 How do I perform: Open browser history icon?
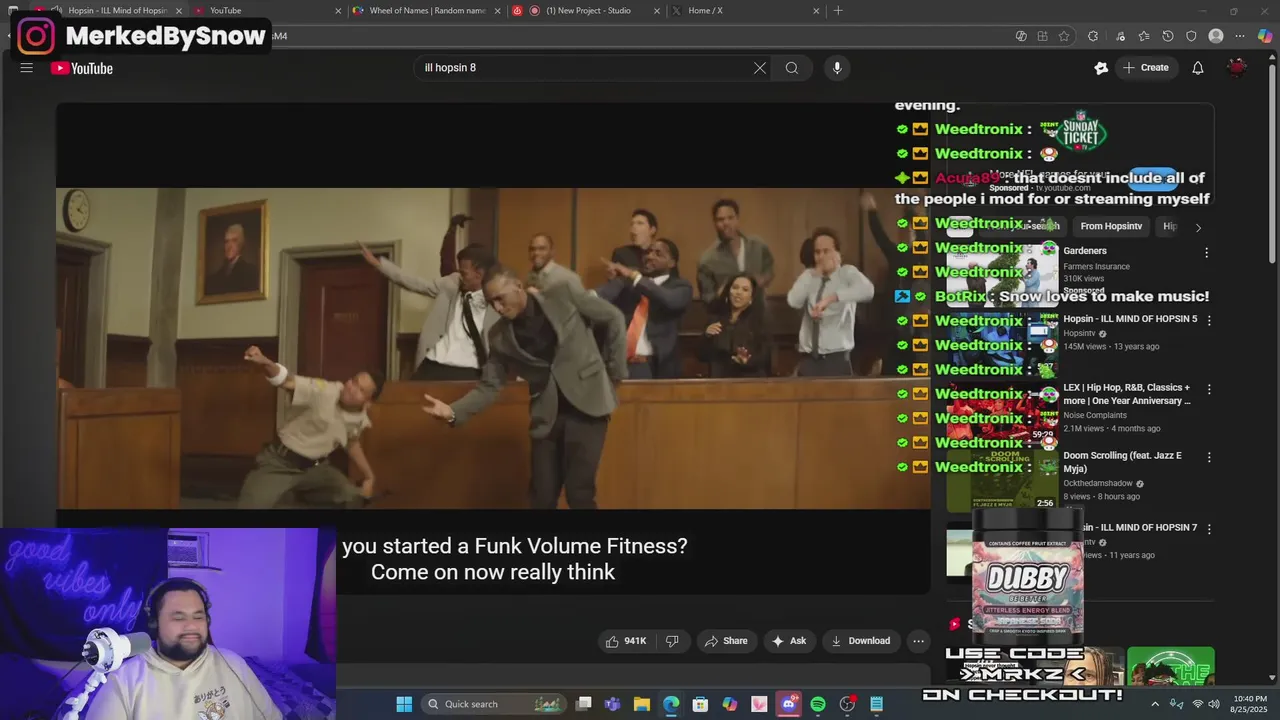pos(1168,36)
